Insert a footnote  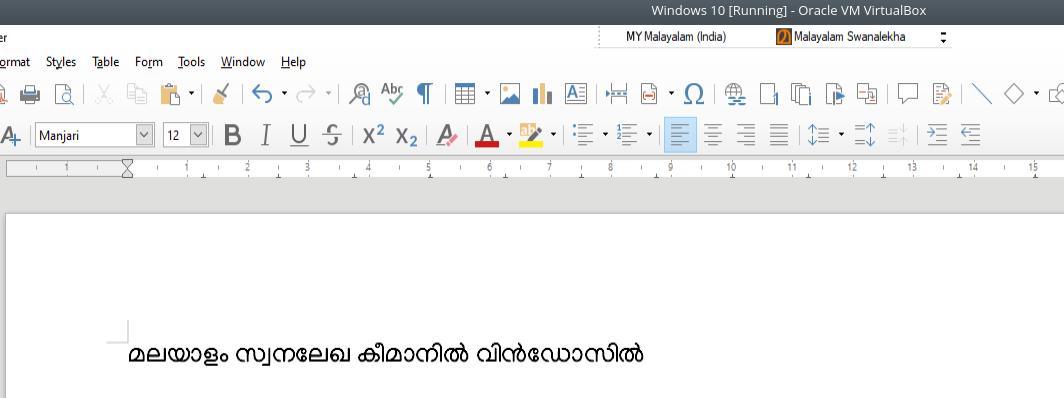pyautogui.click(x=769, y=94)
